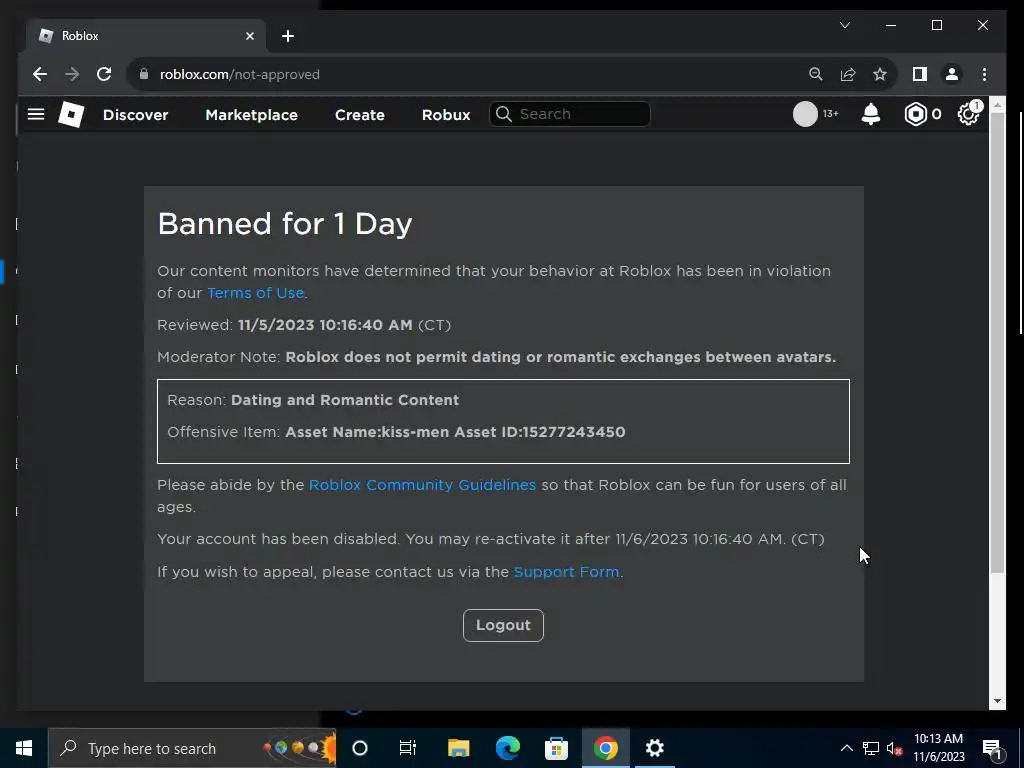Open the Windows Start menu

pyautogui.click(x=24, y=748)
